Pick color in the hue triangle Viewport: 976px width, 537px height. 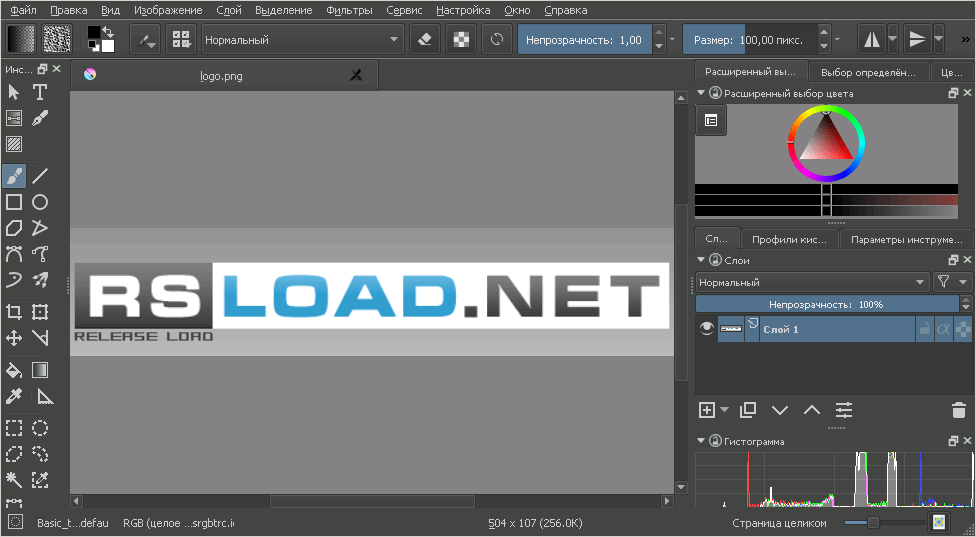826,140
